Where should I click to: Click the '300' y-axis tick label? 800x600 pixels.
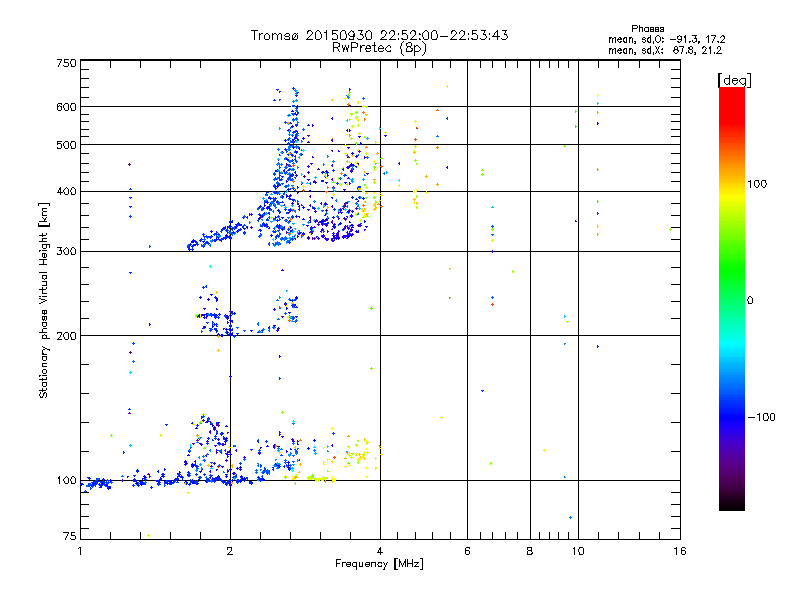click(66, 252)
